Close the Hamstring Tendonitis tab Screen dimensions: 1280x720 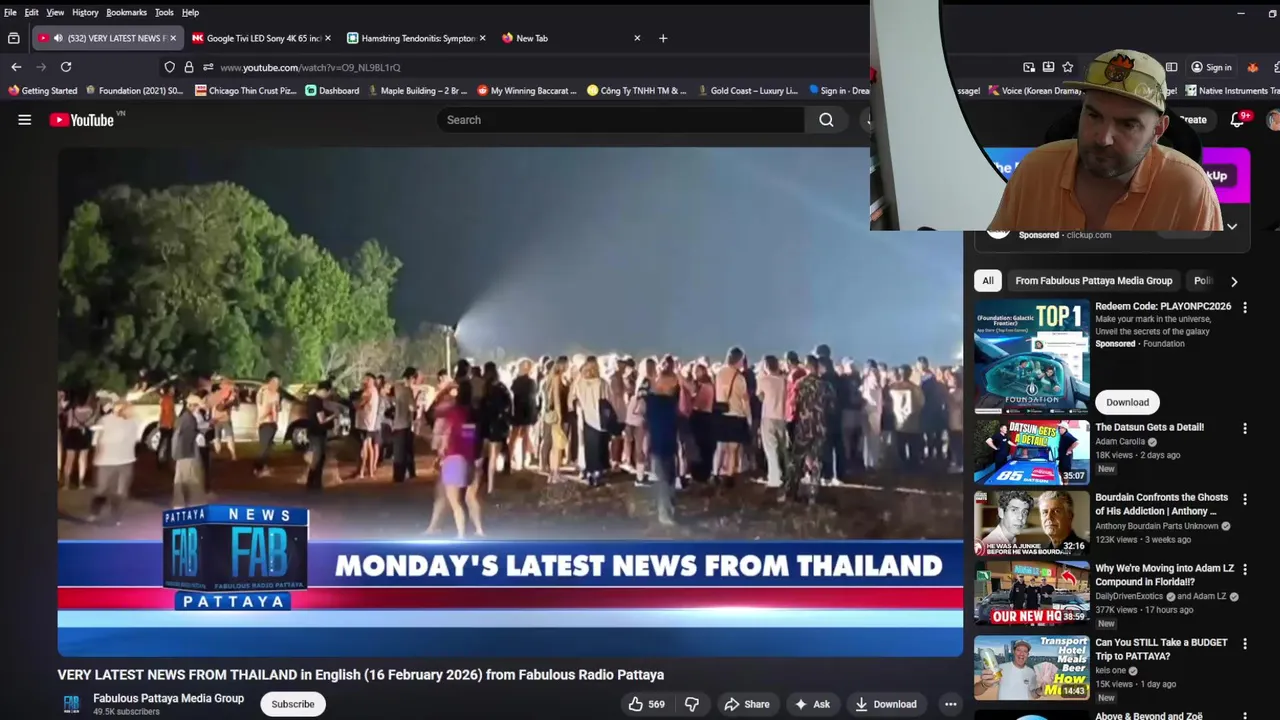pyautogui.click(x=482, y=38)
